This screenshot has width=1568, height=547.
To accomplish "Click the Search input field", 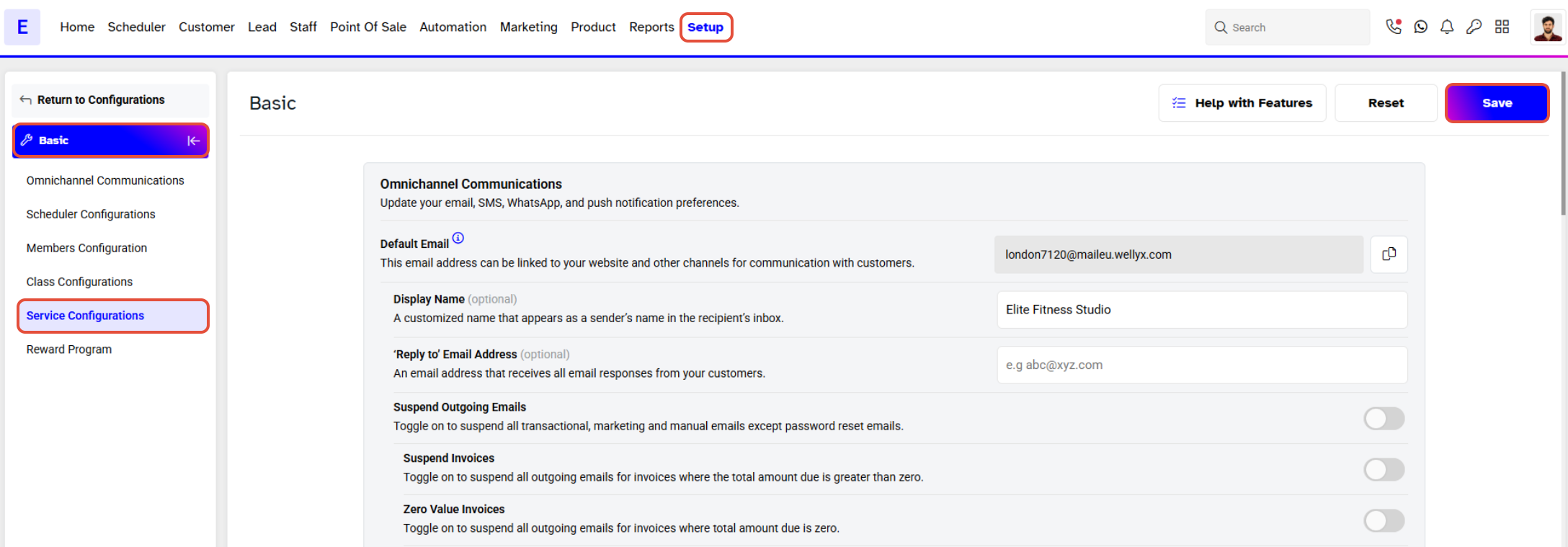I will 1287,27.
